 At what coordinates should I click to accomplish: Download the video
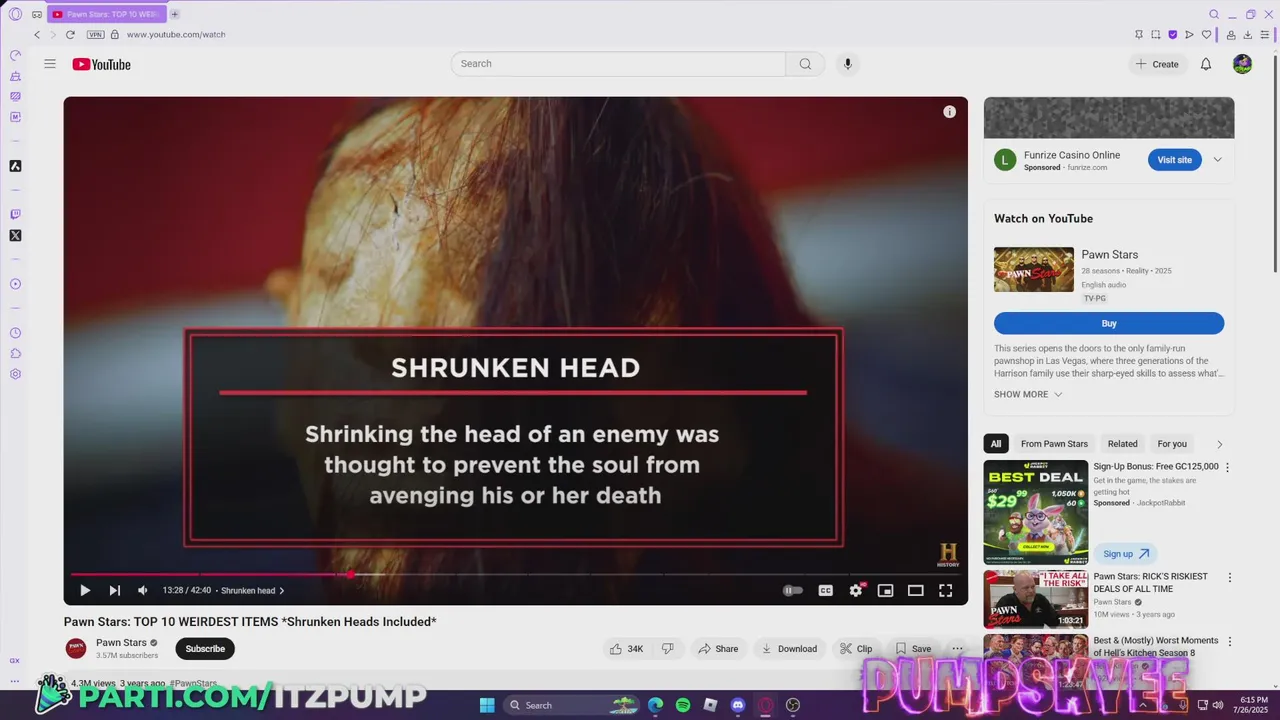789,649
